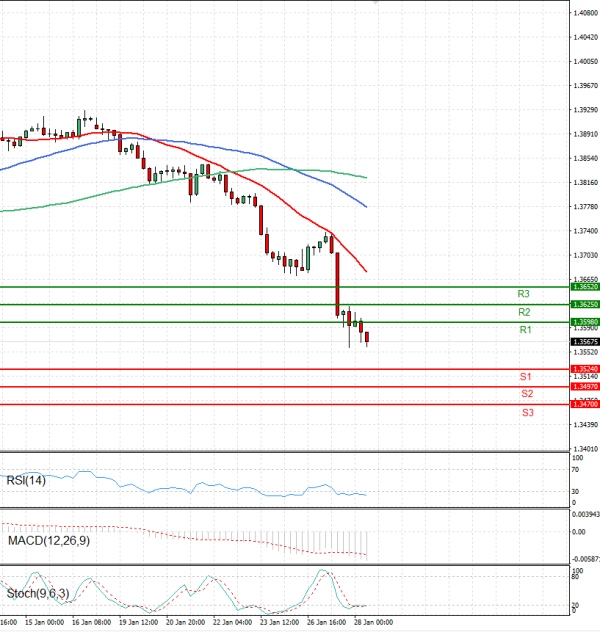Click the 1.40800 price axis label
This screenshot has width=600, height=632.
tap(586, 12)
